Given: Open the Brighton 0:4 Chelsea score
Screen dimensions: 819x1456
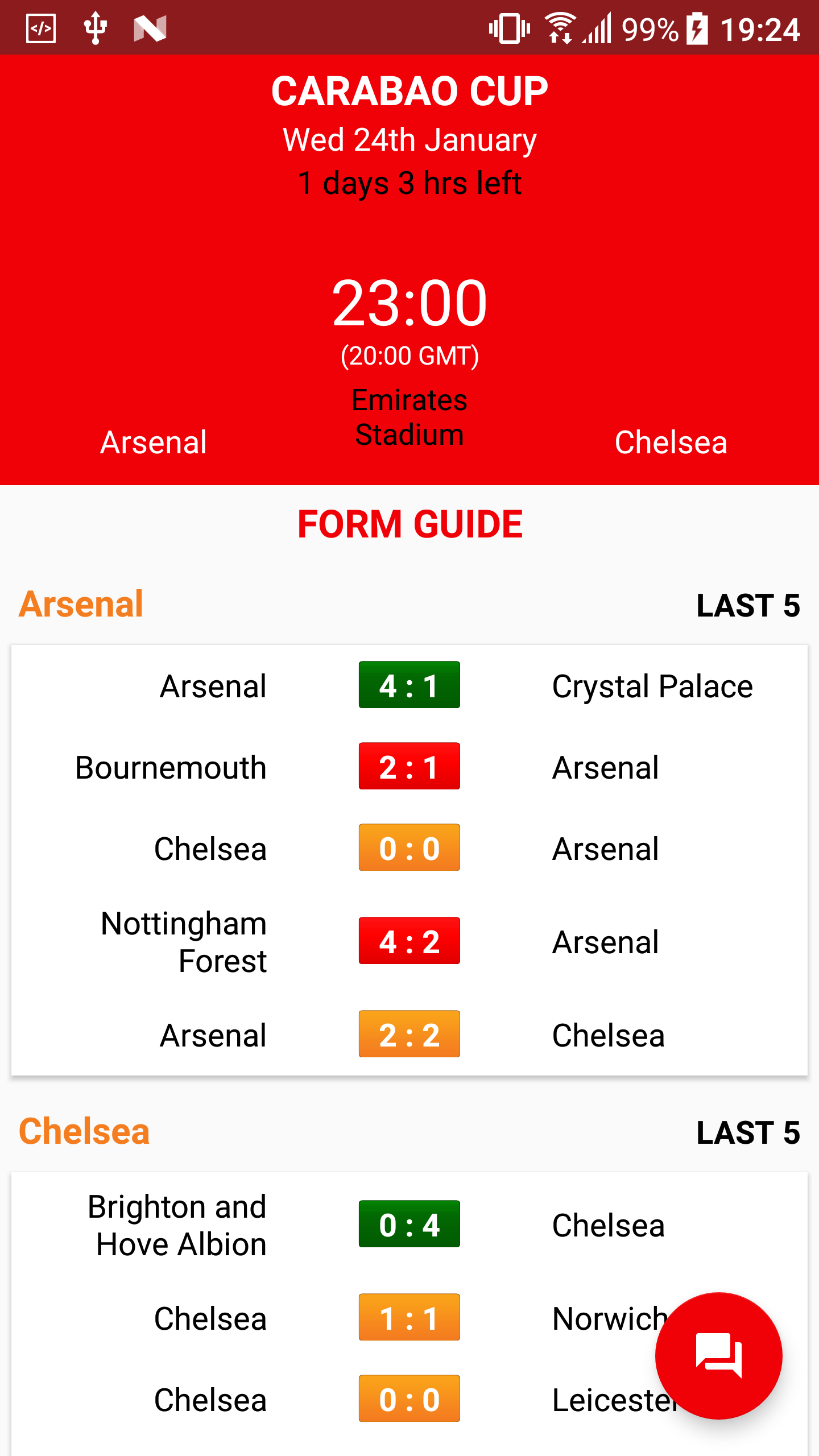Looking at the screenshot, I should coord(409,1224).
